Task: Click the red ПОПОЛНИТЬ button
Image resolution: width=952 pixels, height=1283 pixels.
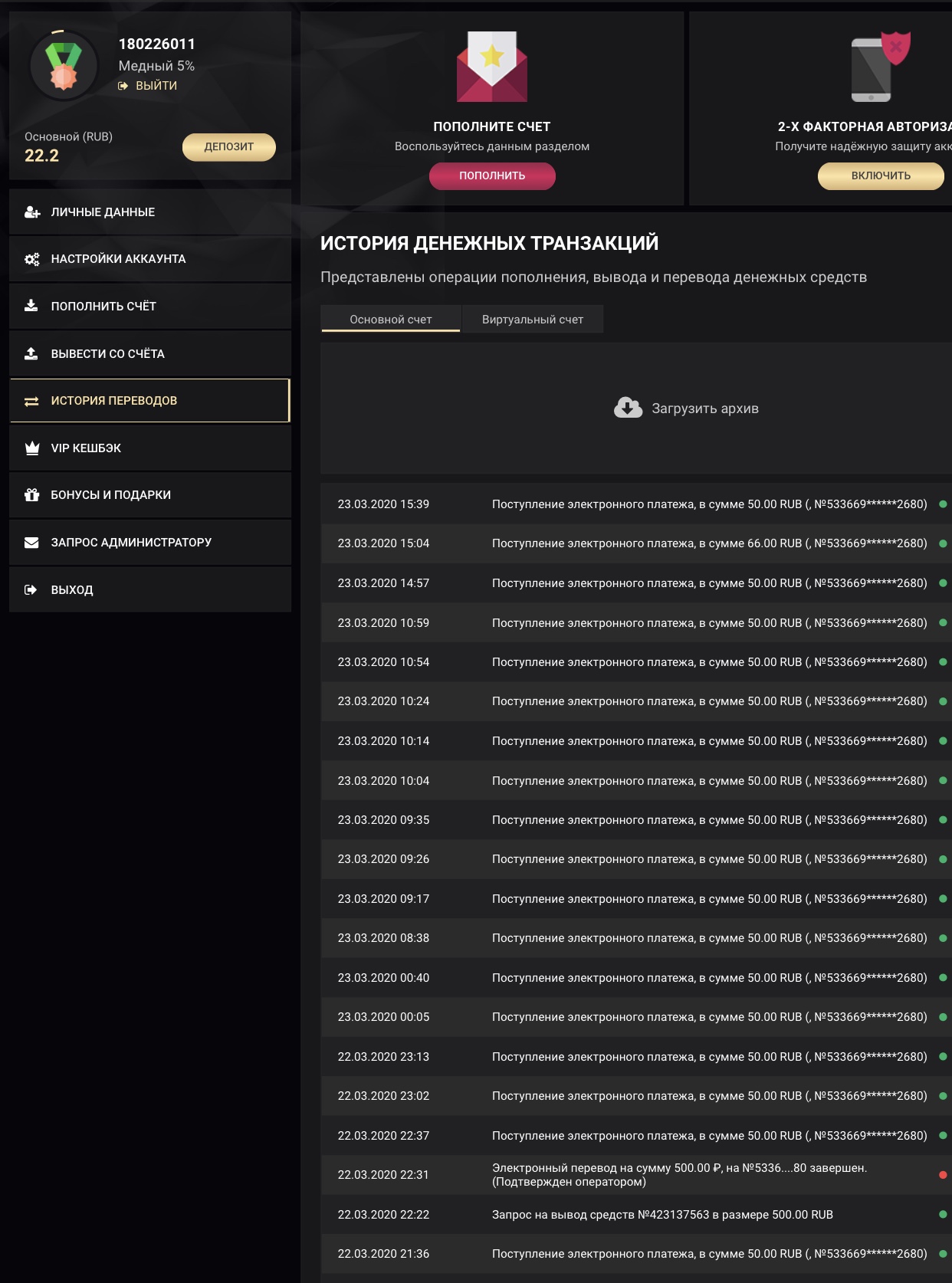Action: [x=492, y=176]
